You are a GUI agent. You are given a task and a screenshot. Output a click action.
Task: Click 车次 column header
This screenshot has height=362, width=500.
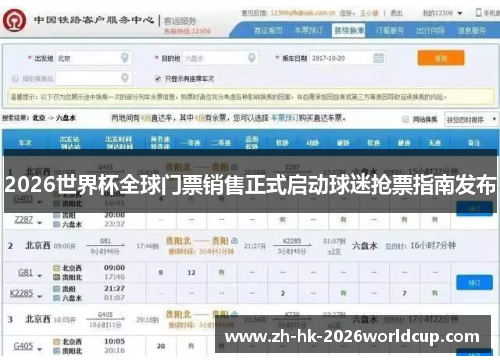coord(25,143)
